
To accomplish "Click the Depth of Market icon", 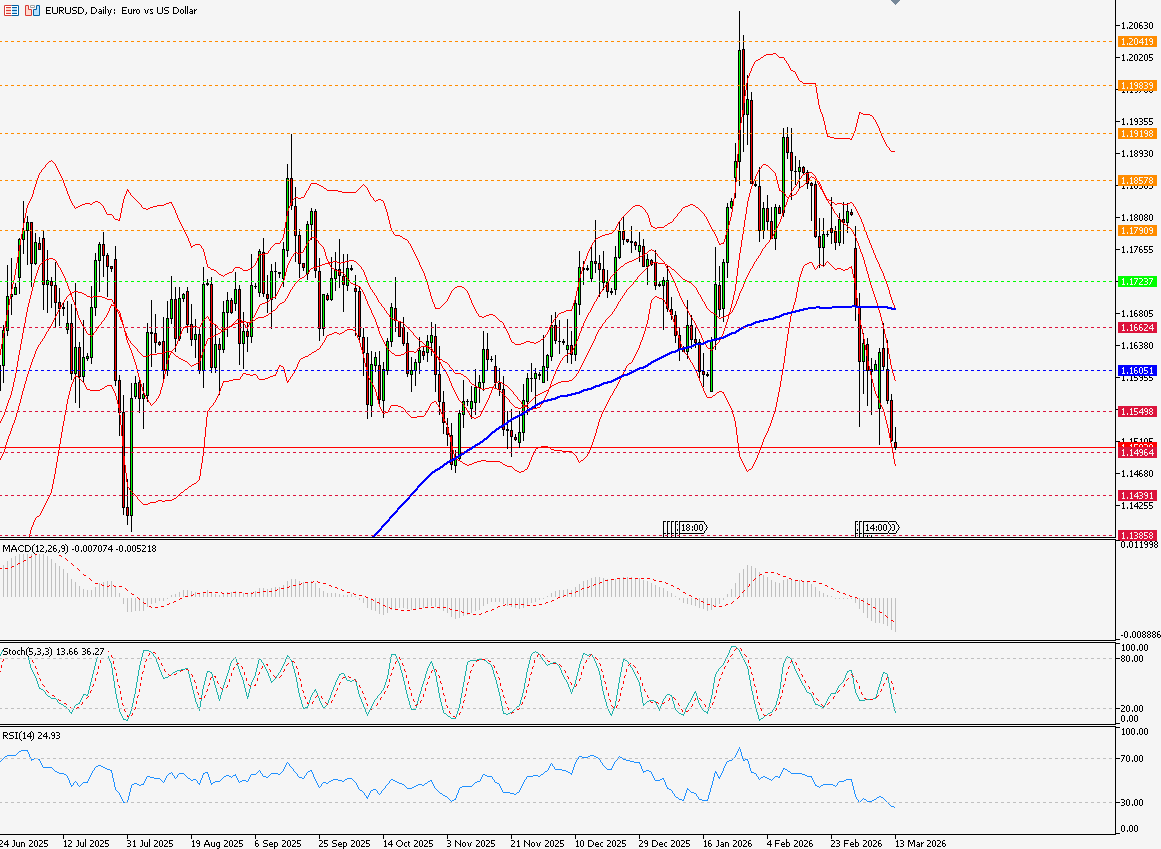I will tap(13, 10).
